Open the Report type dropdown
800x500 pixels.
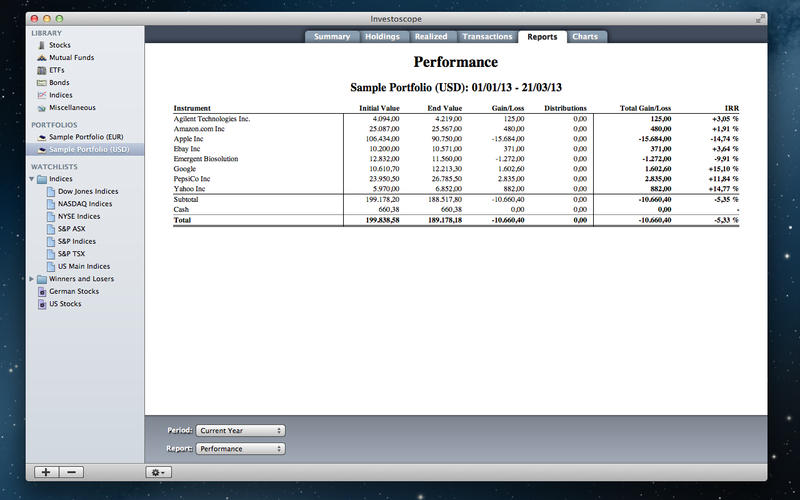pos(240,449)
